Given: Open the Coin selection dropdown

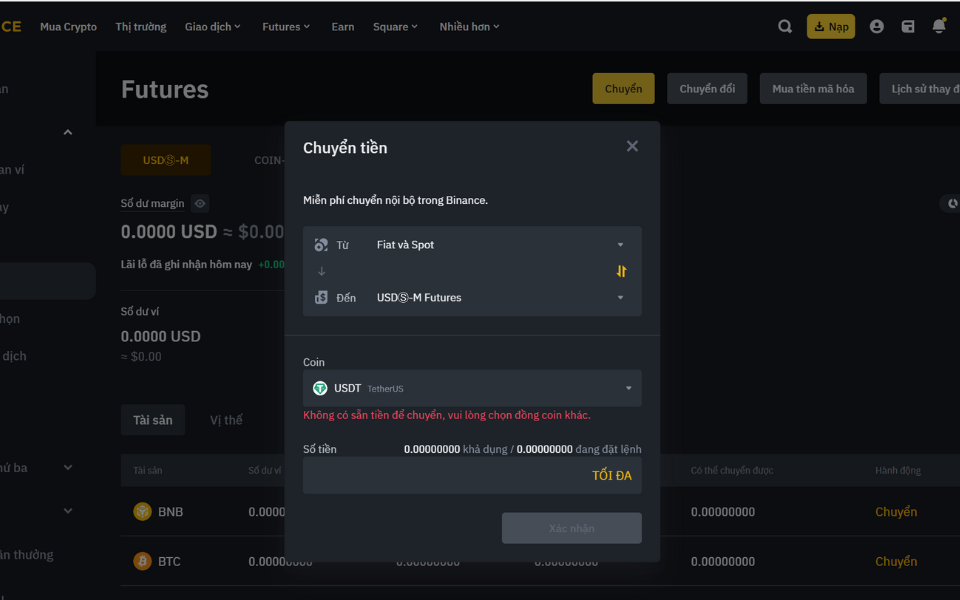Looking at the screenshot, I should point(472,388).
